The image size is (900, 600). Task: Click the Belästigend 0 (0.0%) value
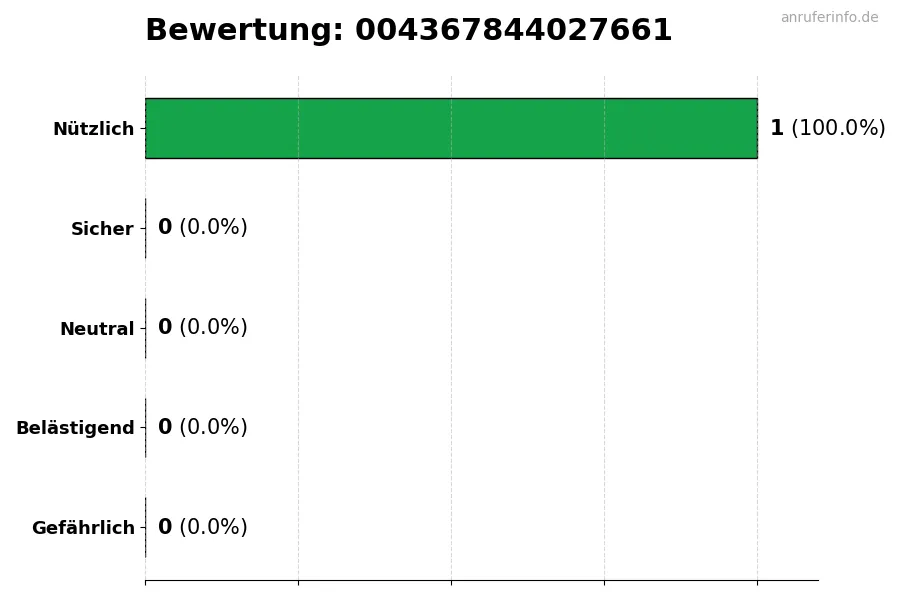click(202, 428)
